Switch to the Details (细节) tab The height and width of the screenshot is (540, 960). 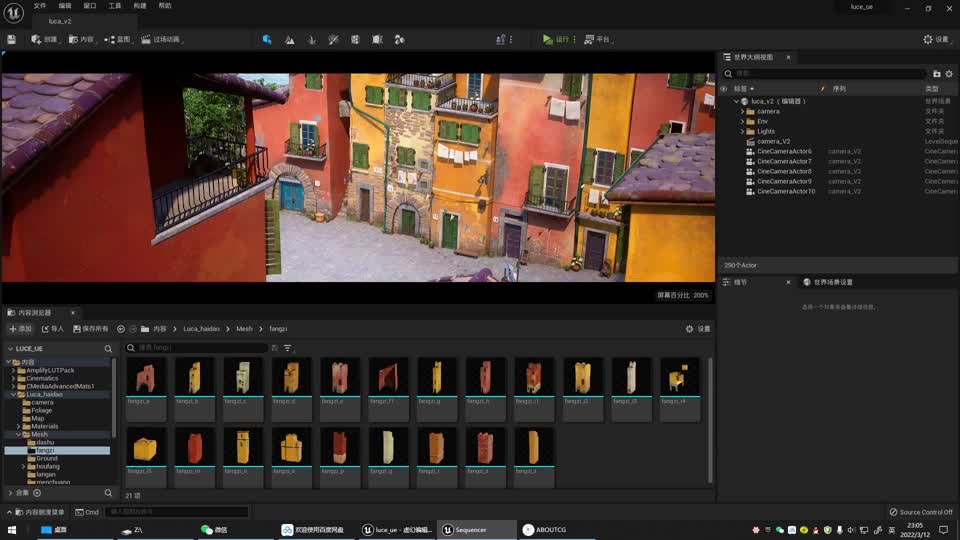click(740, 282)
